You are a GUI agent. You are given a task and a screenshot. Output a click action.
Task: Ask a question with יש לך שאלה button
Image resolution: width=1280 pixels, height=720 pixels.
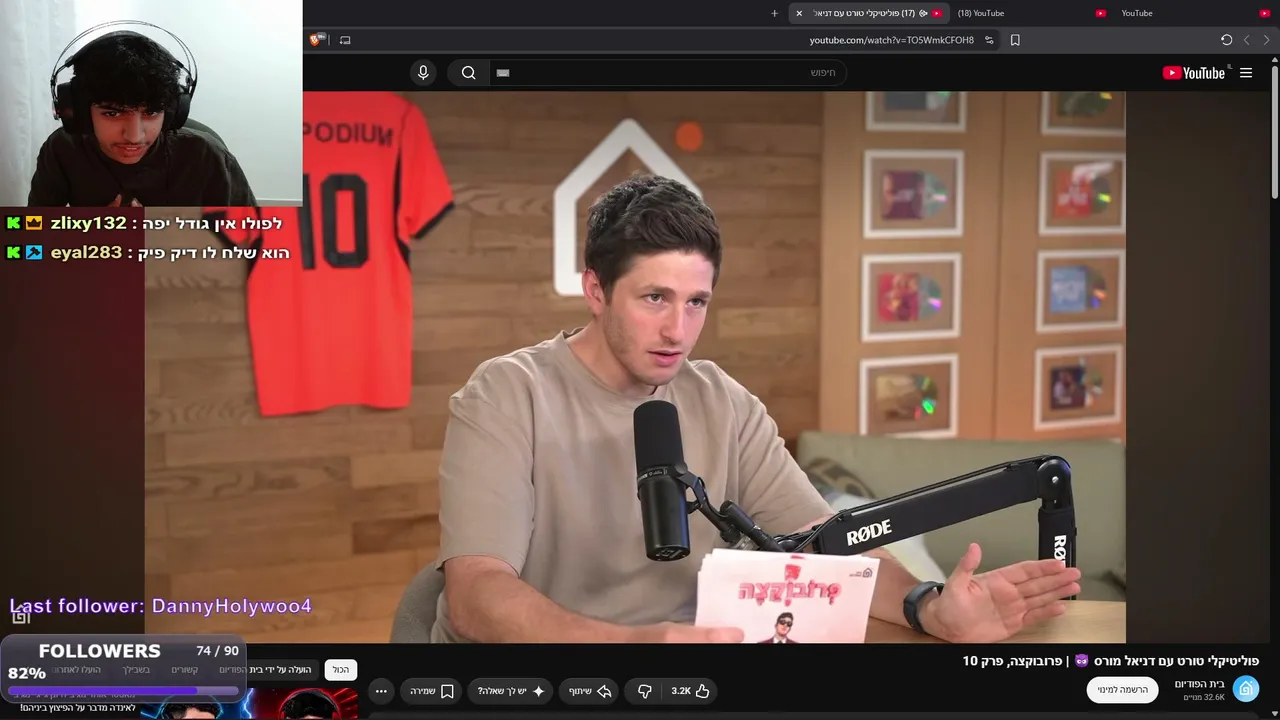click(511, 691)
